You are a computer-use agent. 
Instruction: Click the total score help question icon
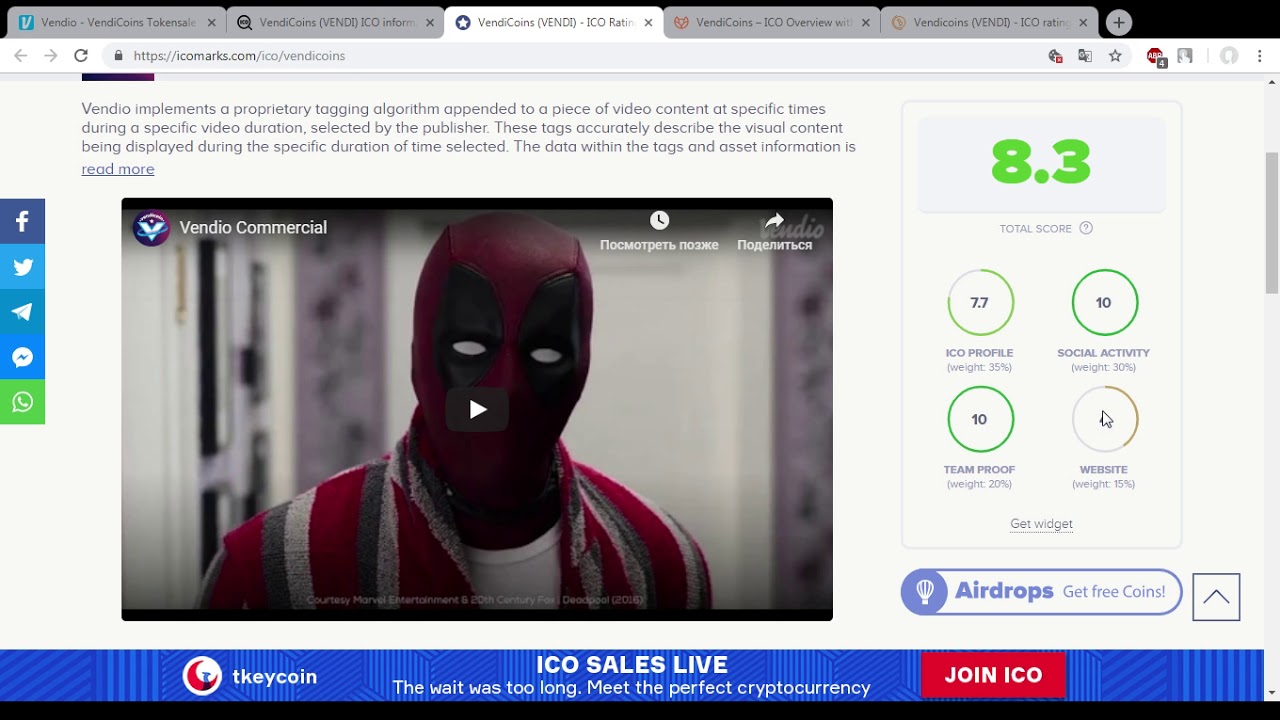(1086, 228)
